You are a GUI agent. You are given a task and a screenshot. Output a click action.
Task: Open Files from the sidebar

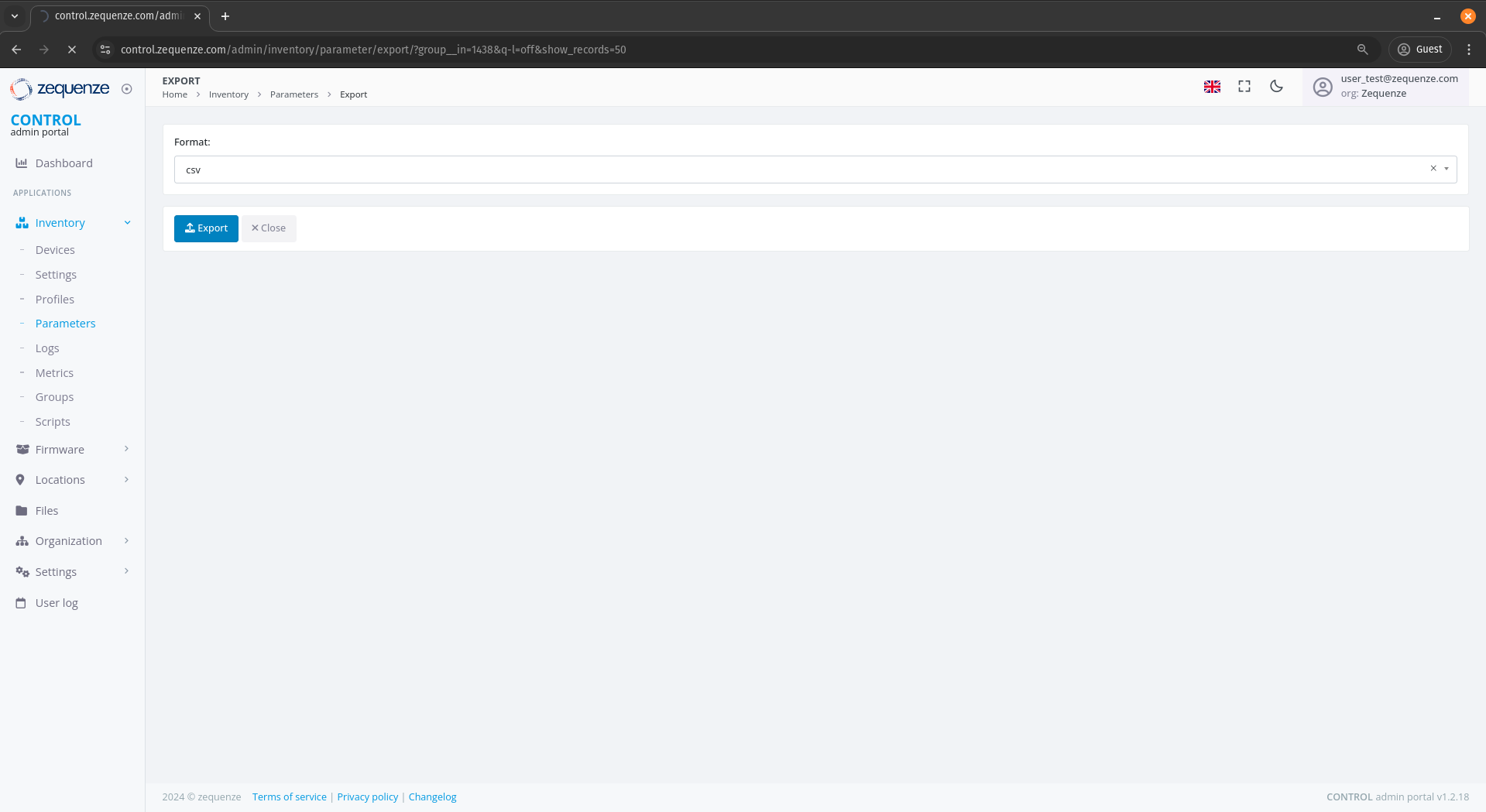(x=46, y=511)
